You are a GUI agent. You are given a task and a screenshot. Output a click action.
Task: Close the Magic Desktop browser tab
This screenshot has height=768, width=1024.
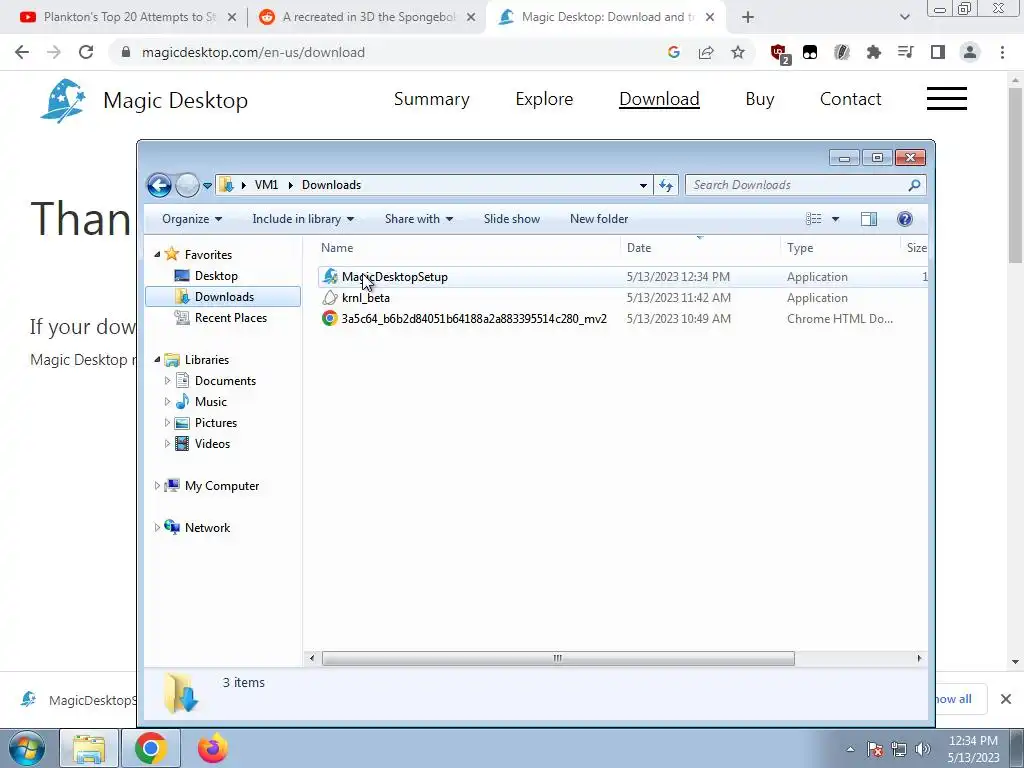coord(710,18)
